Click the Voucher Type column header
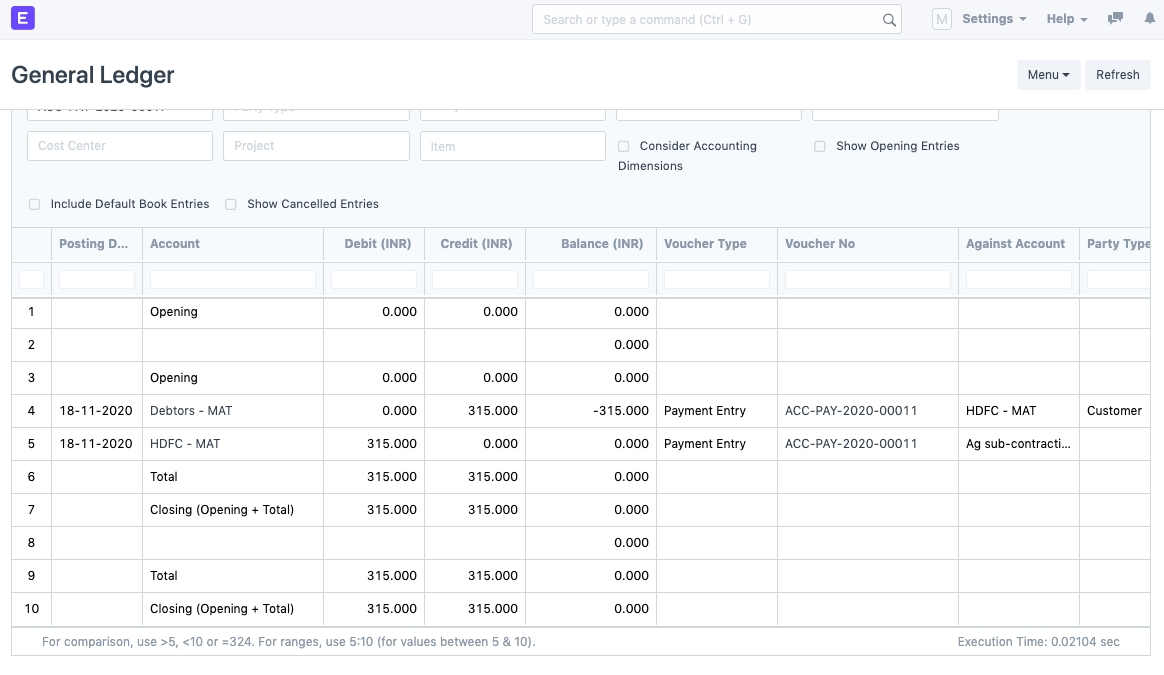 point(705,244)
